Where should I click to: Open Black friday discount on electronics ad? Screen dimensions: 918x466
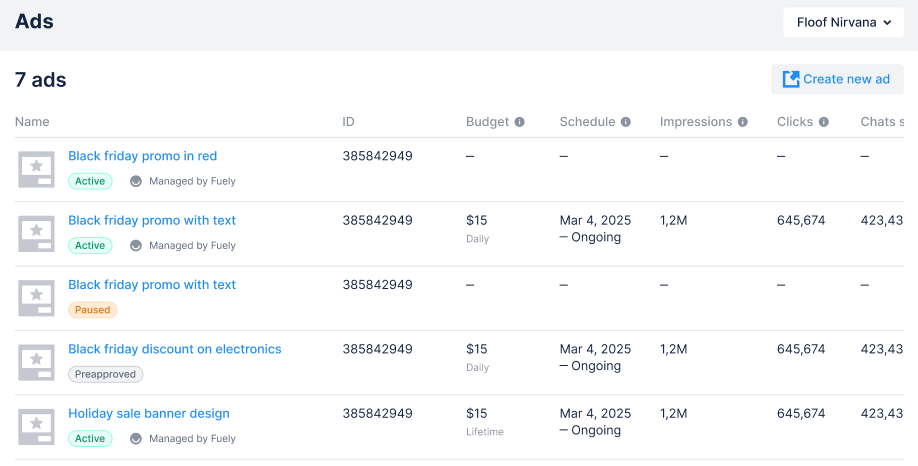tap(175, 349)
